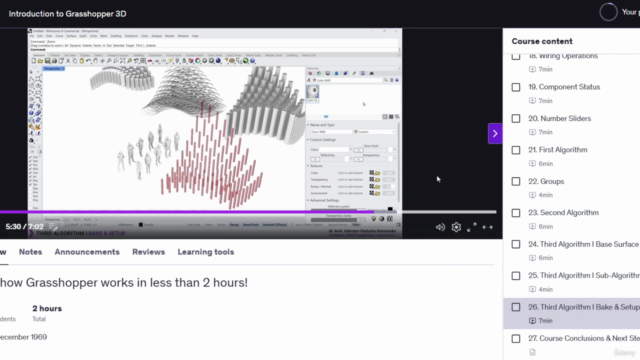Seek on the purple video progress bar
Image resolution: width=640 pixels, height=360 pixels.
(x=248, y=212)
